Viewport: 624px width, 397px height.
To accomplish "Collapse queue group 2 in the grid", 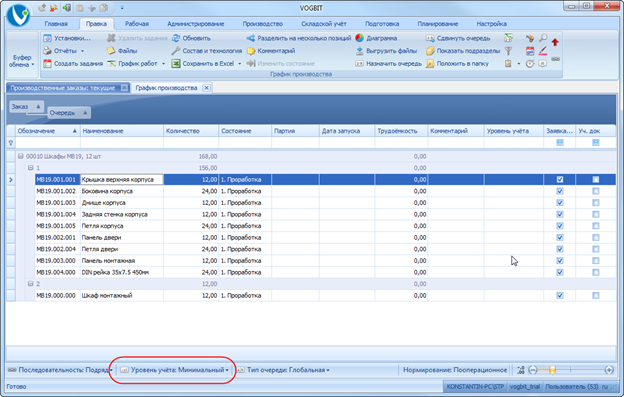I will pos(30,284).
